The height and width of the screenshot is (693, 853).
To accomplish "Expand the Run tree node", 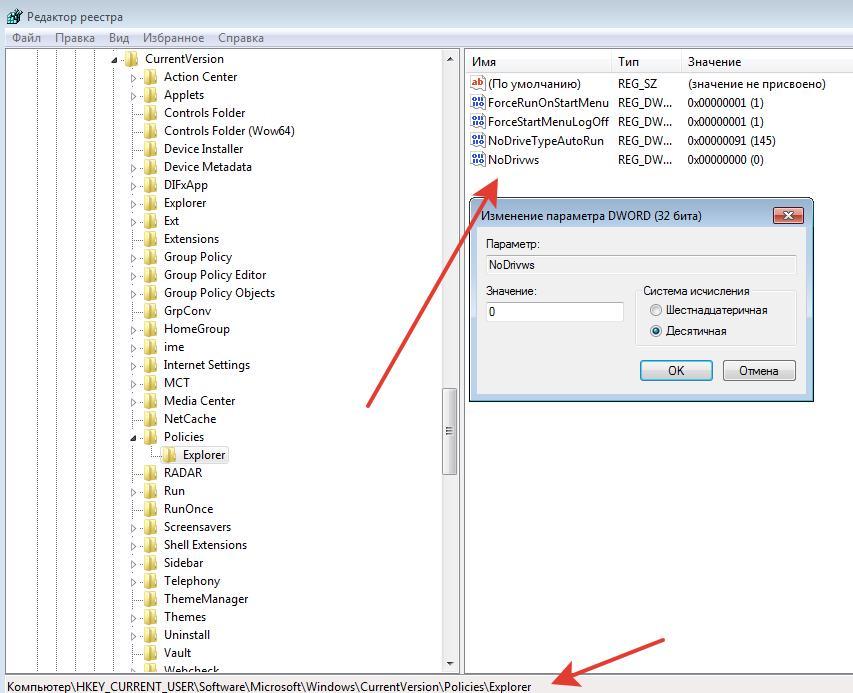I will [133, 492].
